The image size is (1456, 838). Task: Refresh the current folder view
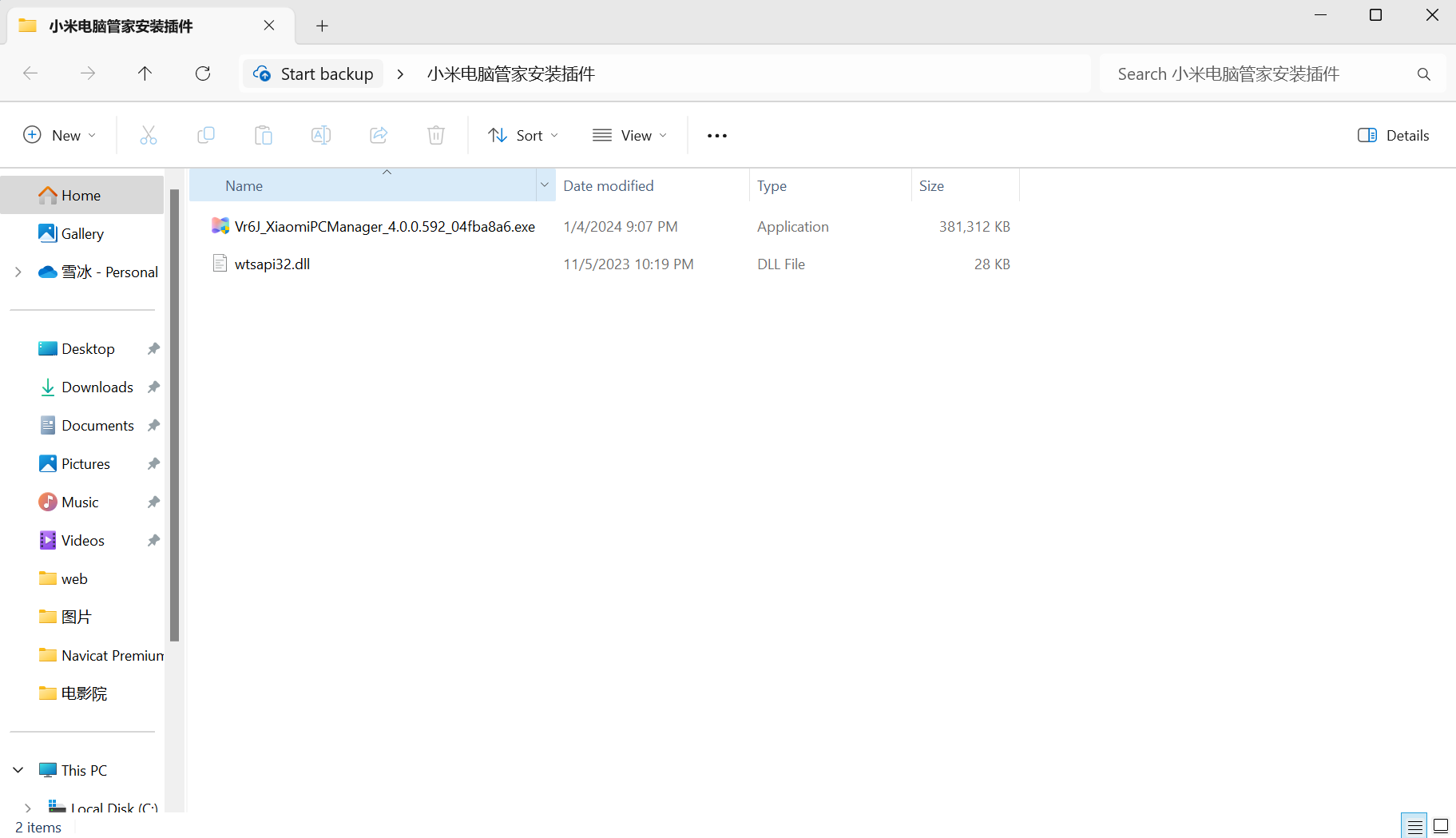tap(203, 73)
